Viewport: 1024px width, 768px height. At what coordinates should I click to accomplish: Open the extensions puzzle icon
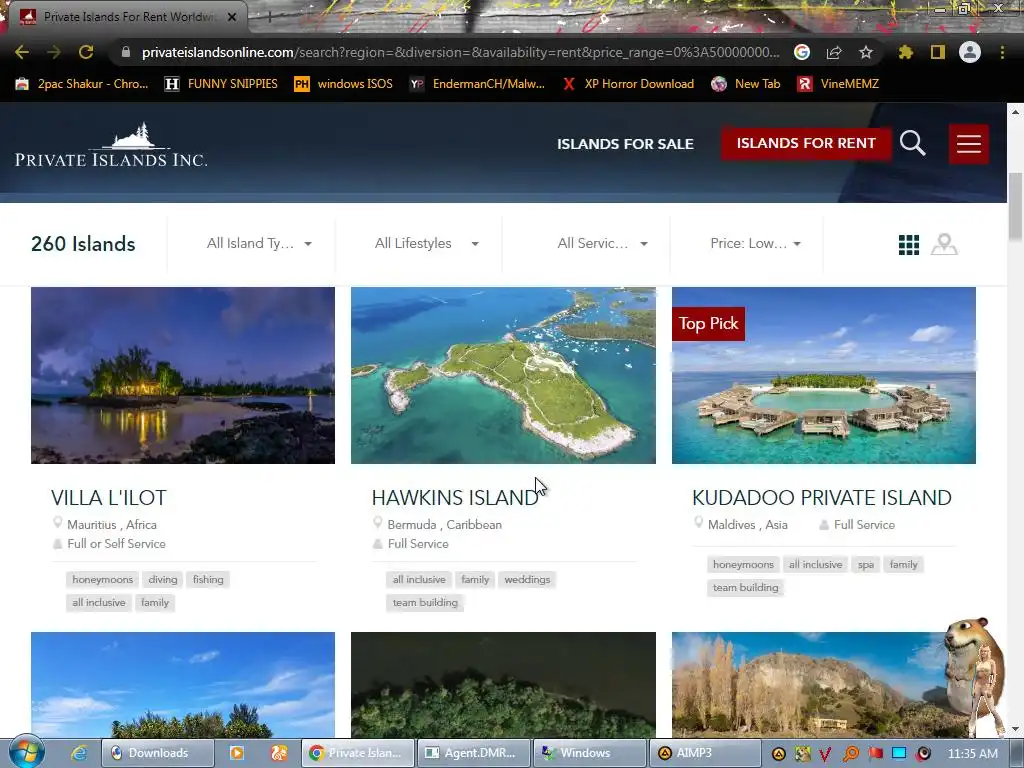(x=905, y=52)
